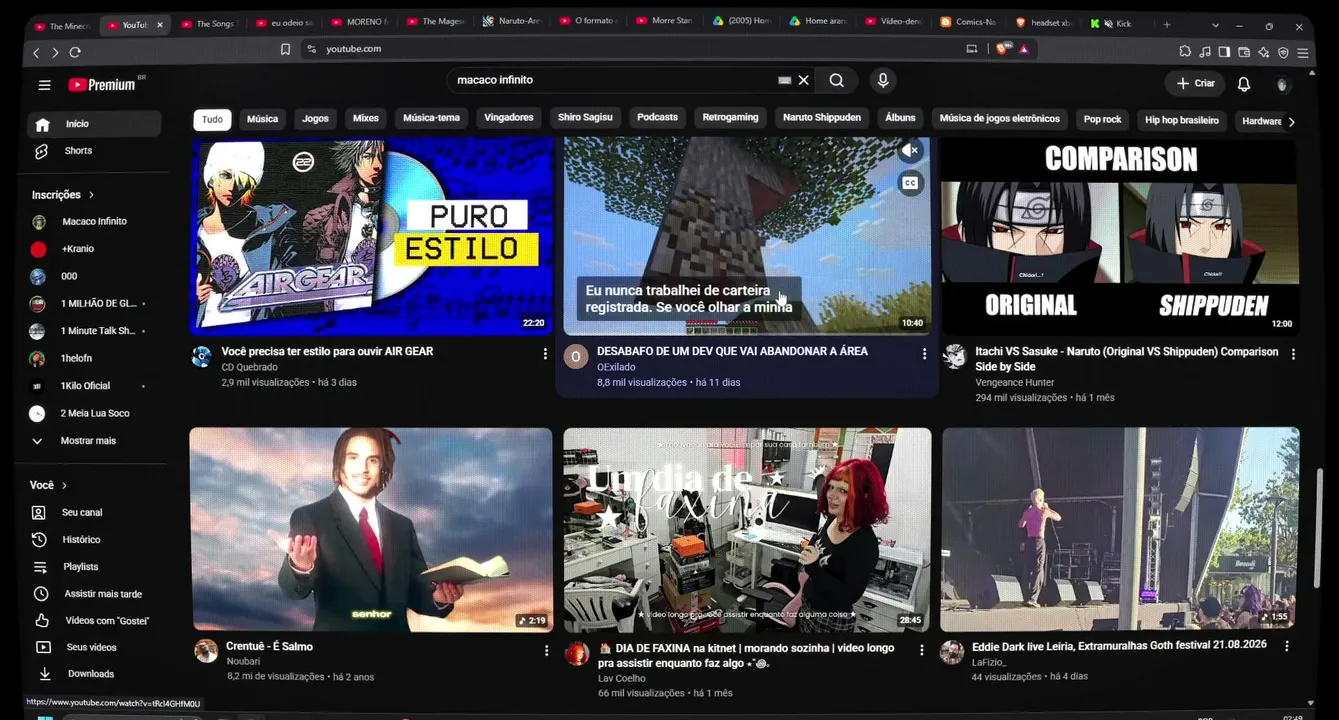Click the Criar button

point(1195,84)
